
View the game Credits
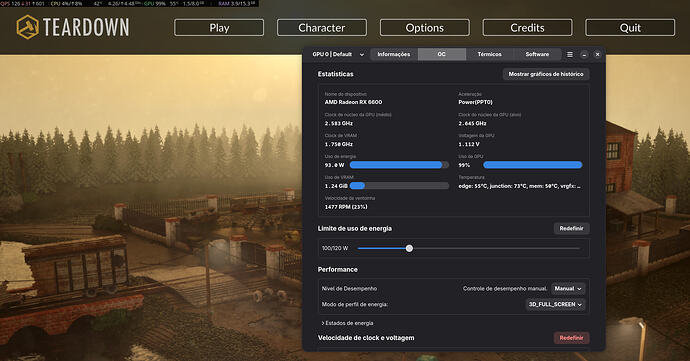click(x=528, y=28)
